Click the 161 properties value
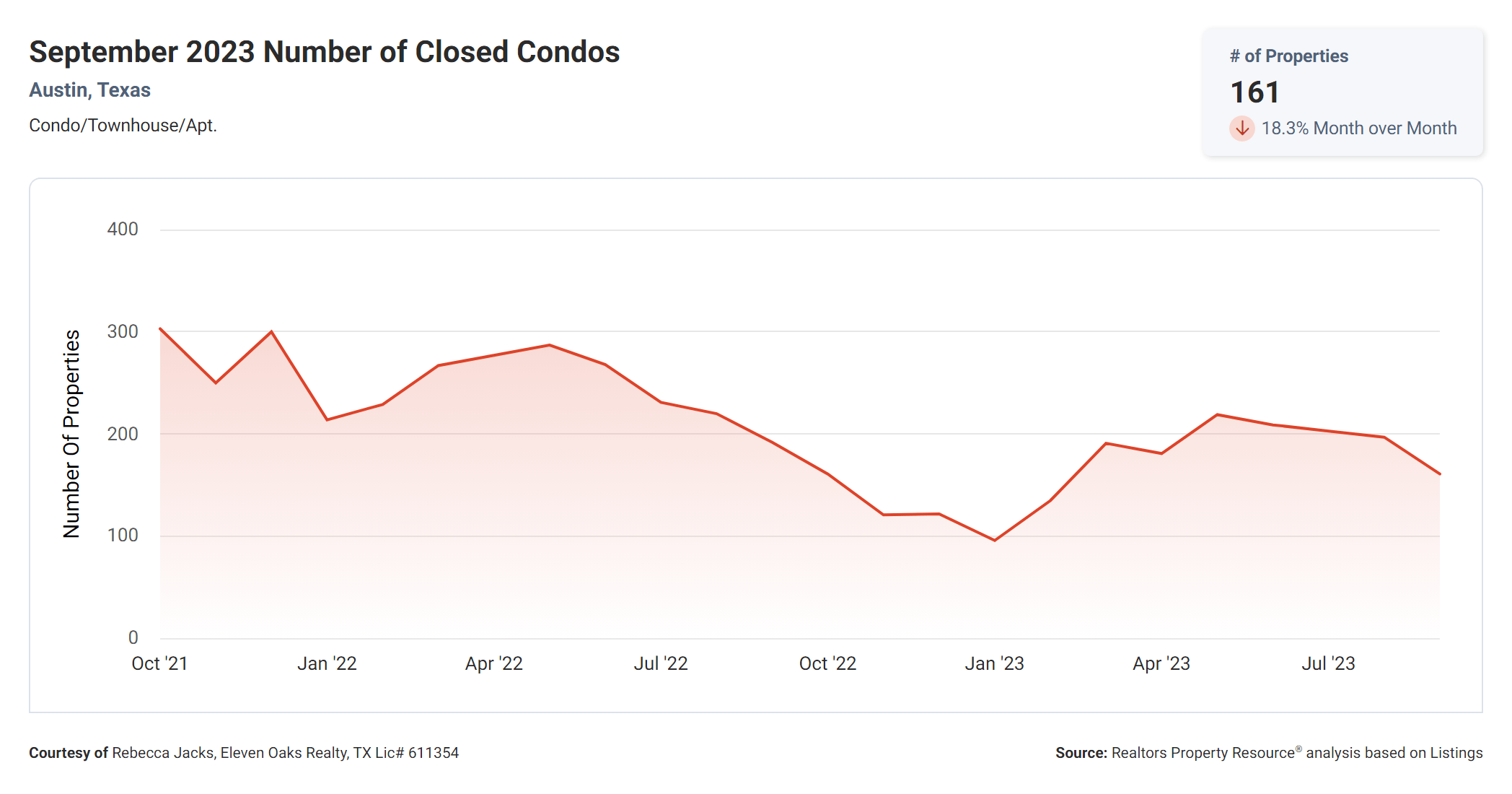 pyautogui.click(x=1254, y=92)
